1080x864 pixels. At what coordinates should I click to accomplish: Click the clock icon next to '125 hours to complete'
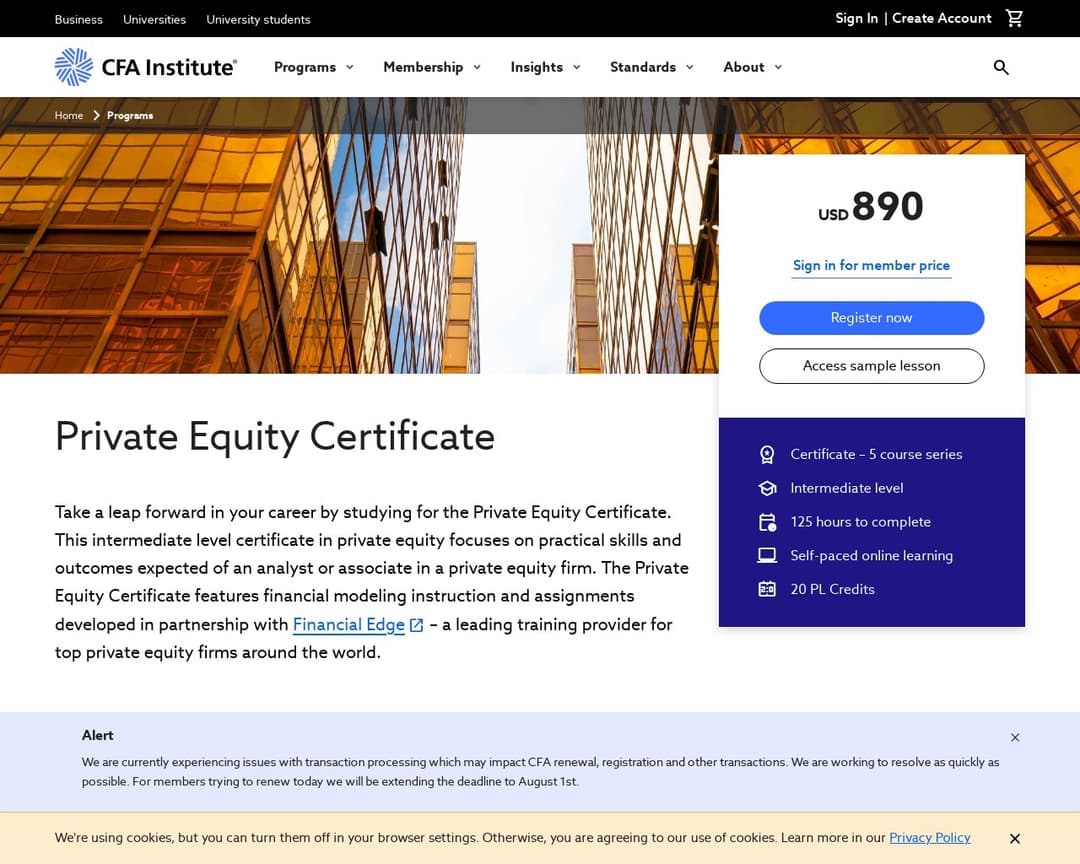pos(767,522)
